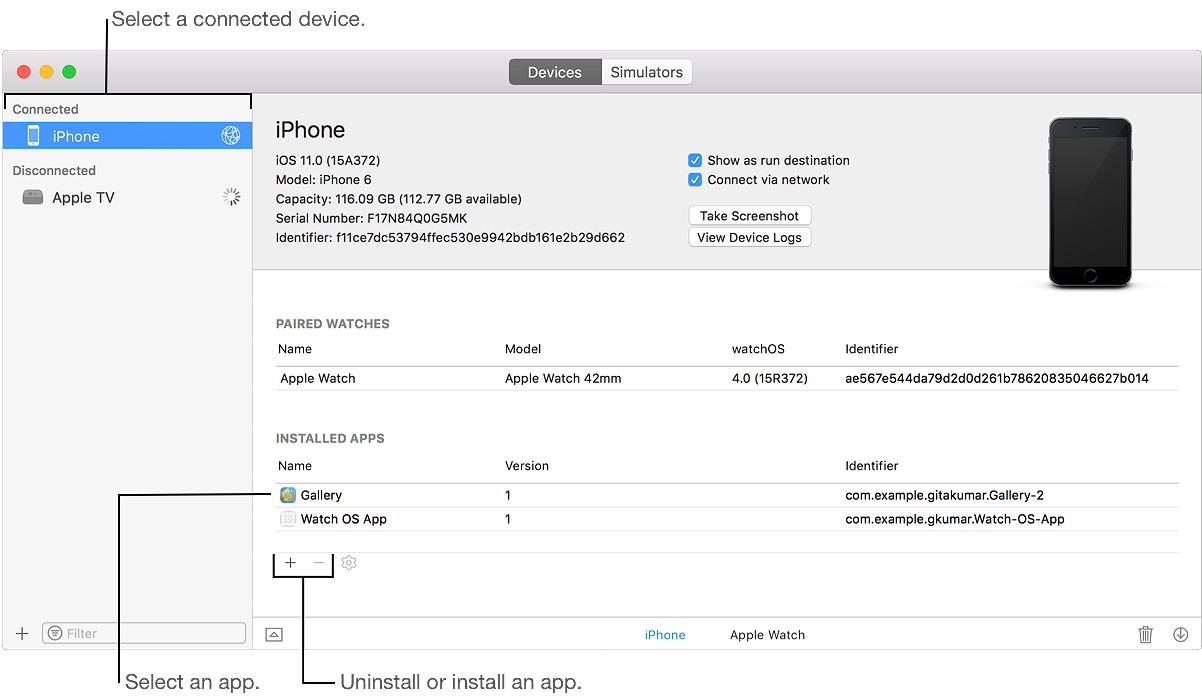Toggle Connect via network checkbox
This screenshot has width=1202, height=700.
tap(695, 180)
